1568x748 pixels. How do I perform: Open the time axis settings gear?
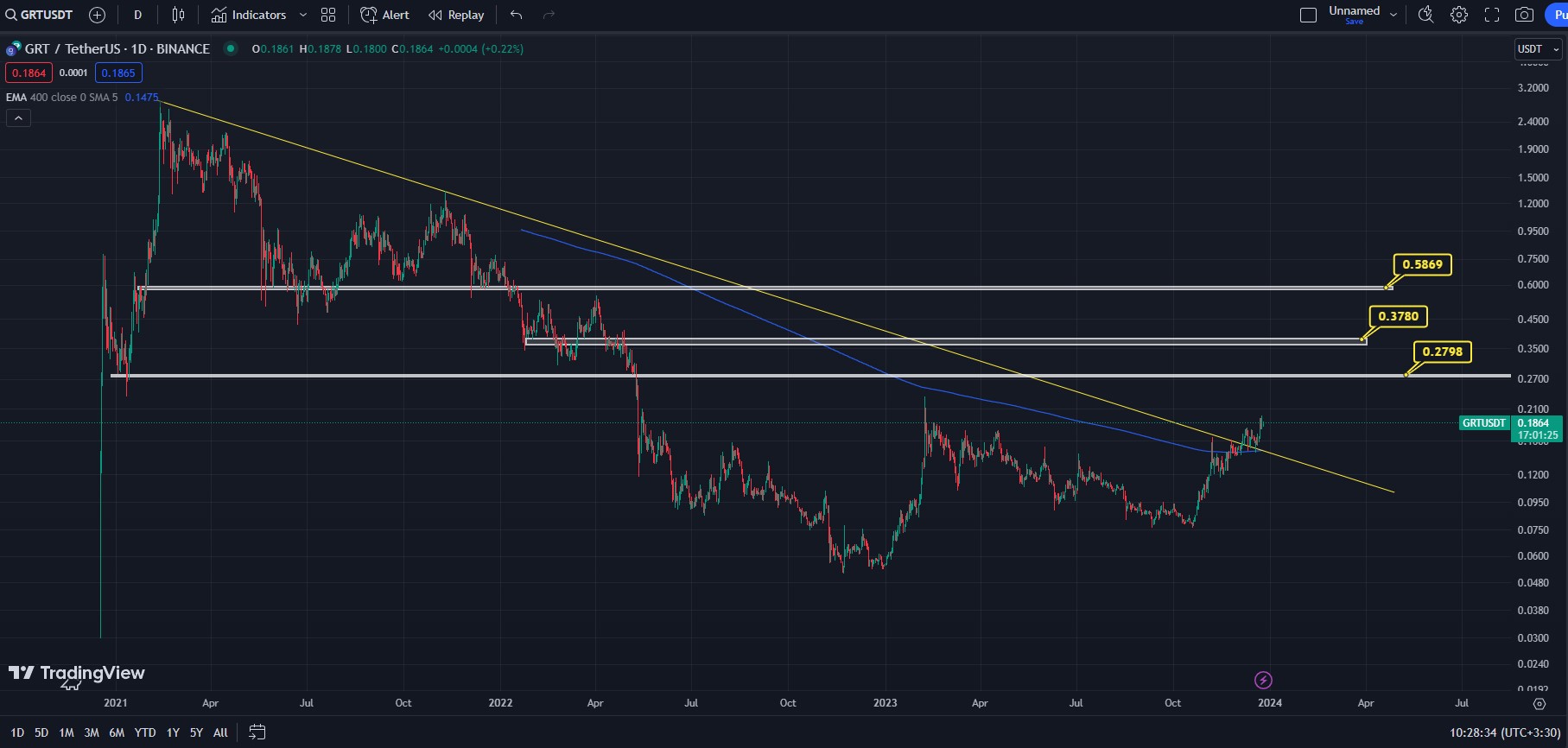[1539, 704]
